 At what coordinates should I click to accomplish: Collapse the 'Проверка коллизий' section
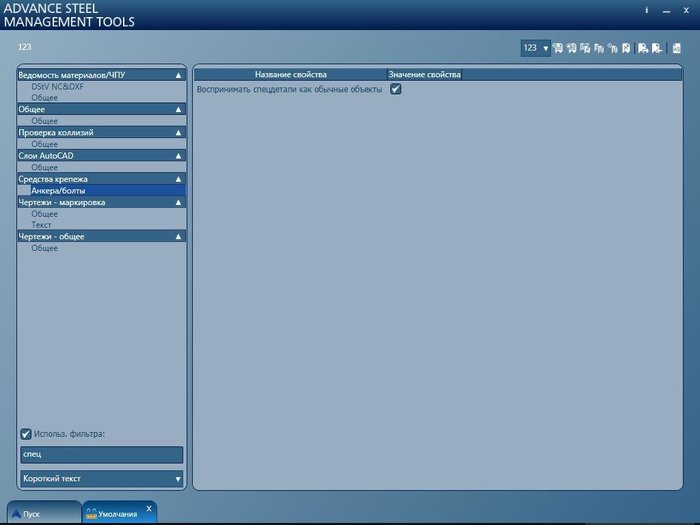[x=178, y=133]
